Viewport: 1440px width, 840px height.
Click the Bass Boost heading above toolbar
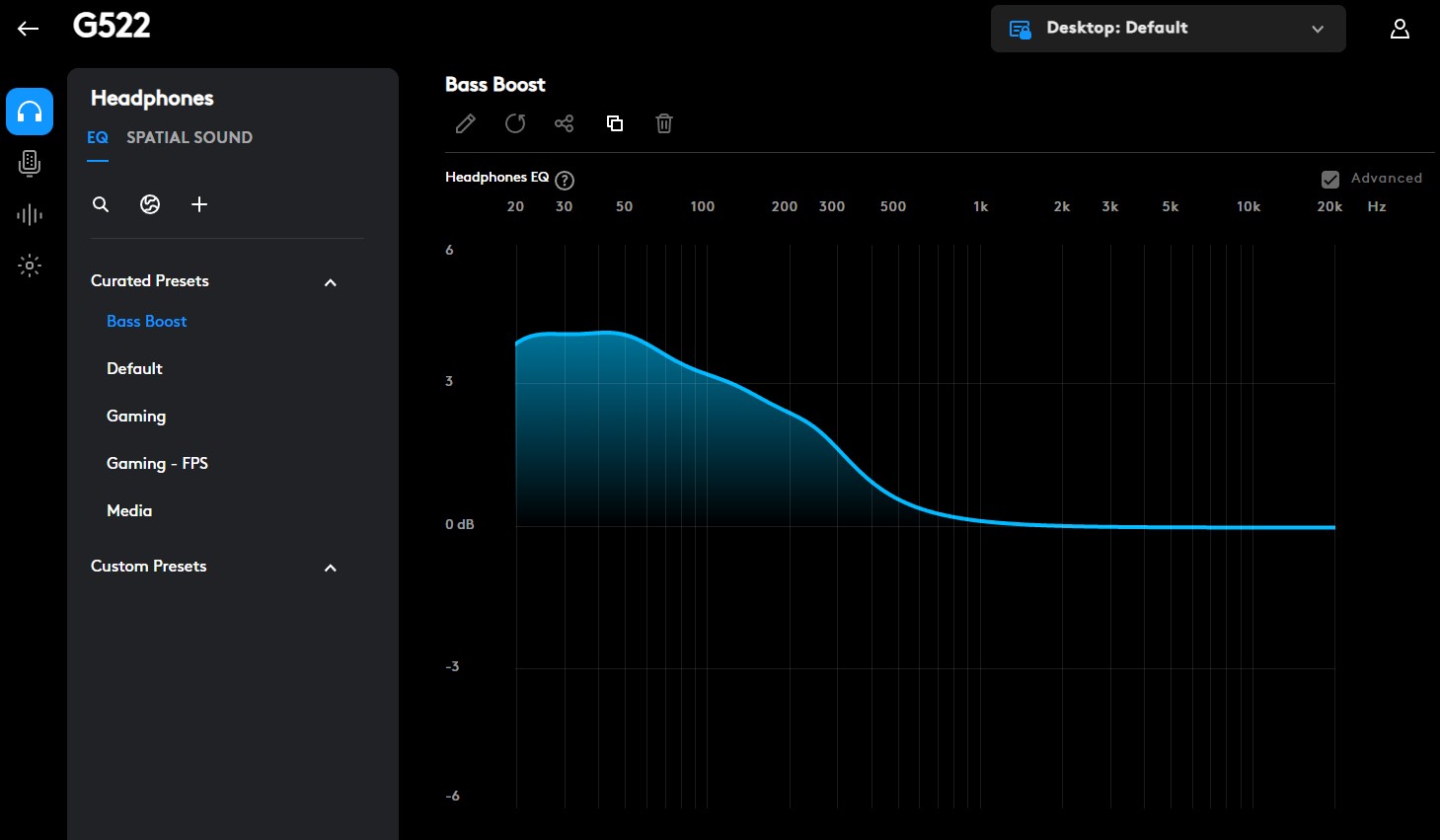[494, 85]
